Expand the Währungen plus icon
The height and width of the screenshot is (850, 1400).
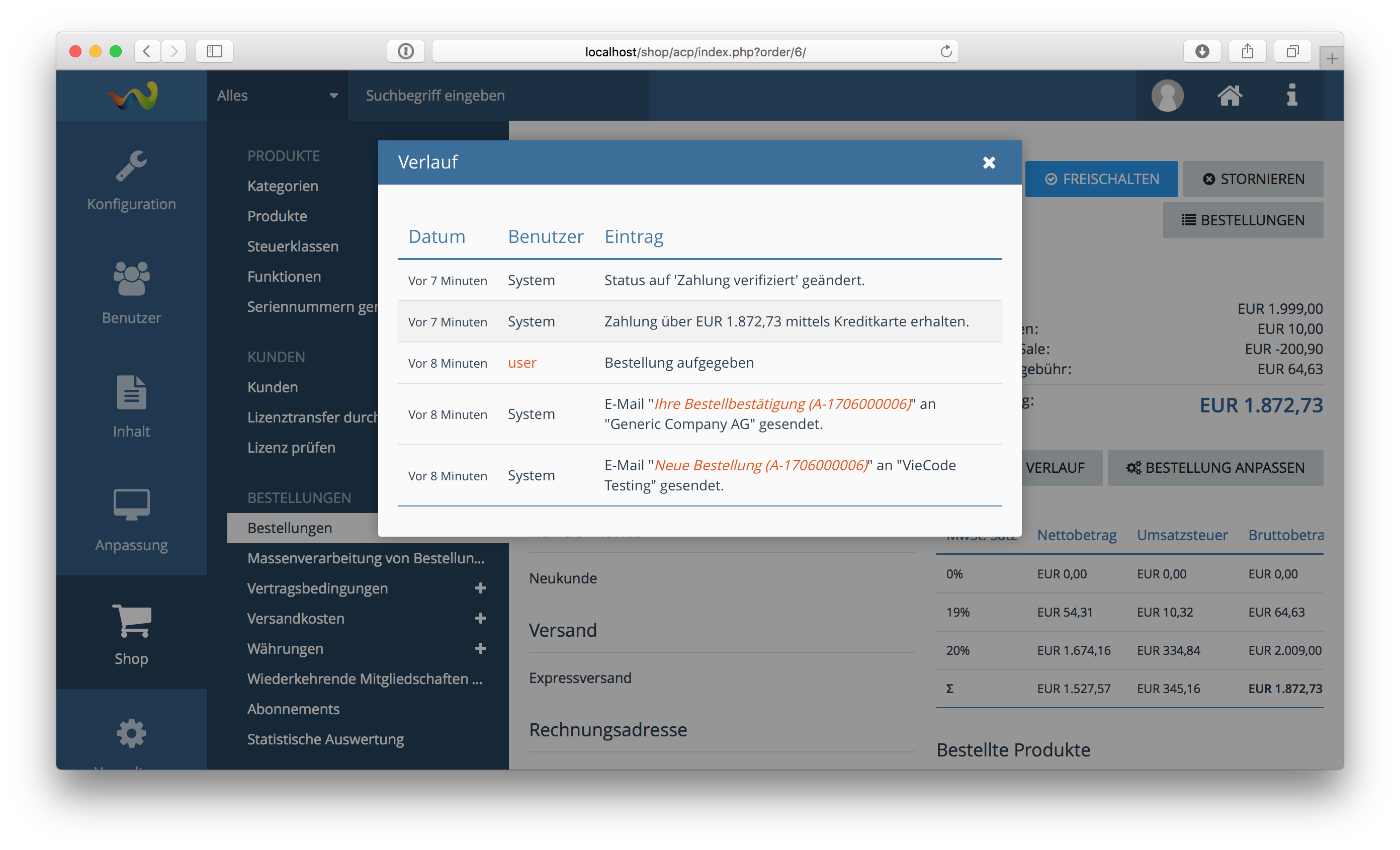[480, 648]
